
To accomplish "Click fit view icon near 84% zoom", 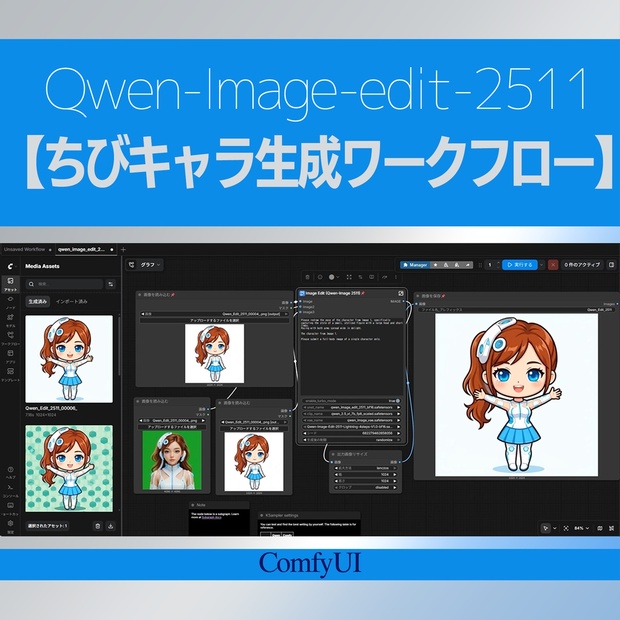I will [x=566, y=528].
